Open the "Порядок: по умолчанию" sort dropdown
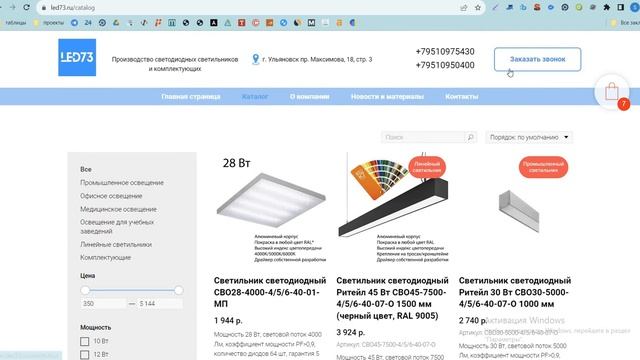 click(x=529, y=137)
